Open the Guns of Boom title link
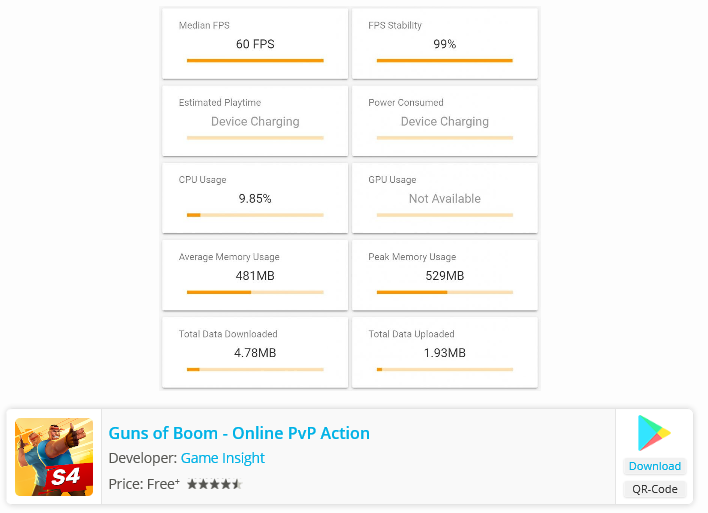 click(x=239, y=433)
